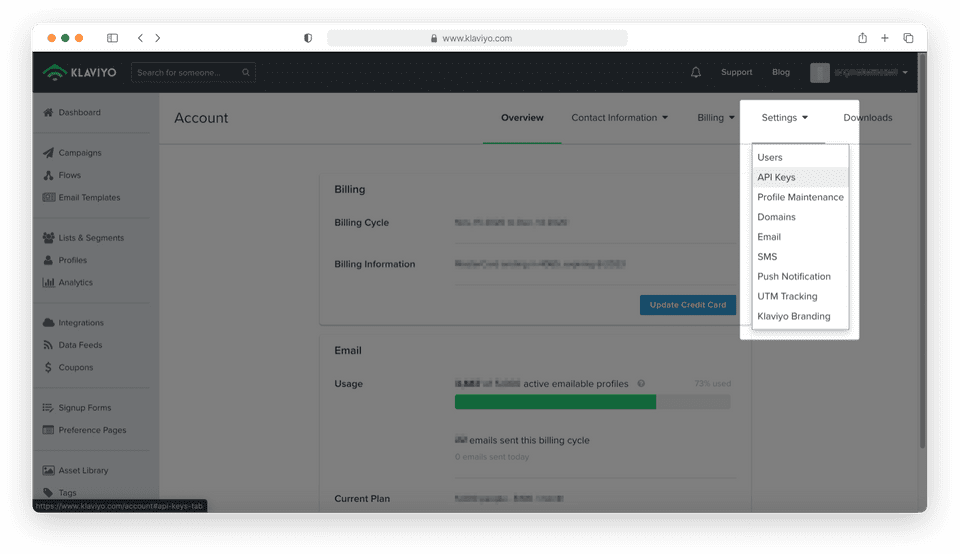Click the Integrations cloud icon
960x554 pixels.
(x=48, y=323)
